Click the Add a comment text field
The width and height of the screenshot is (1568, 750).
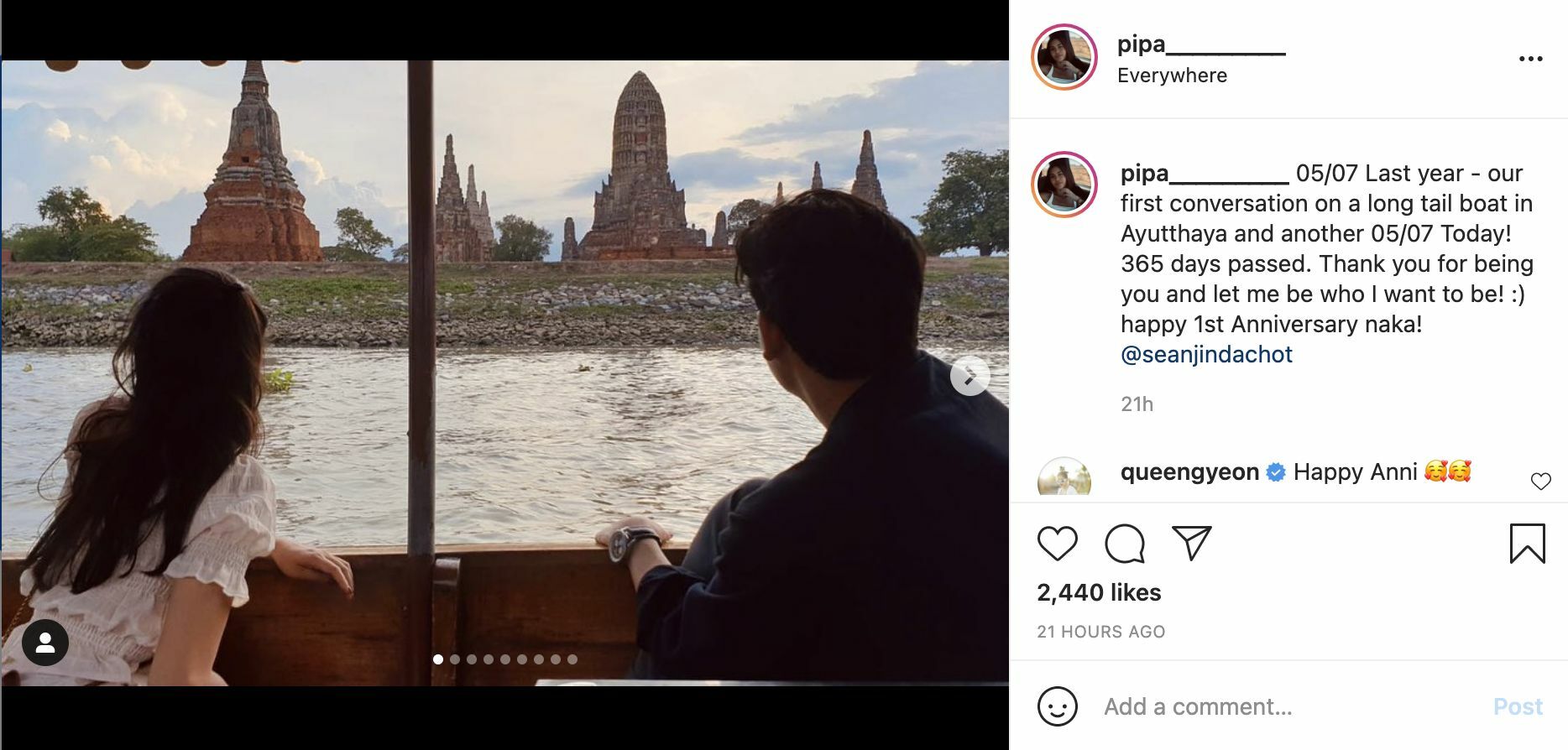[1200, 706]
